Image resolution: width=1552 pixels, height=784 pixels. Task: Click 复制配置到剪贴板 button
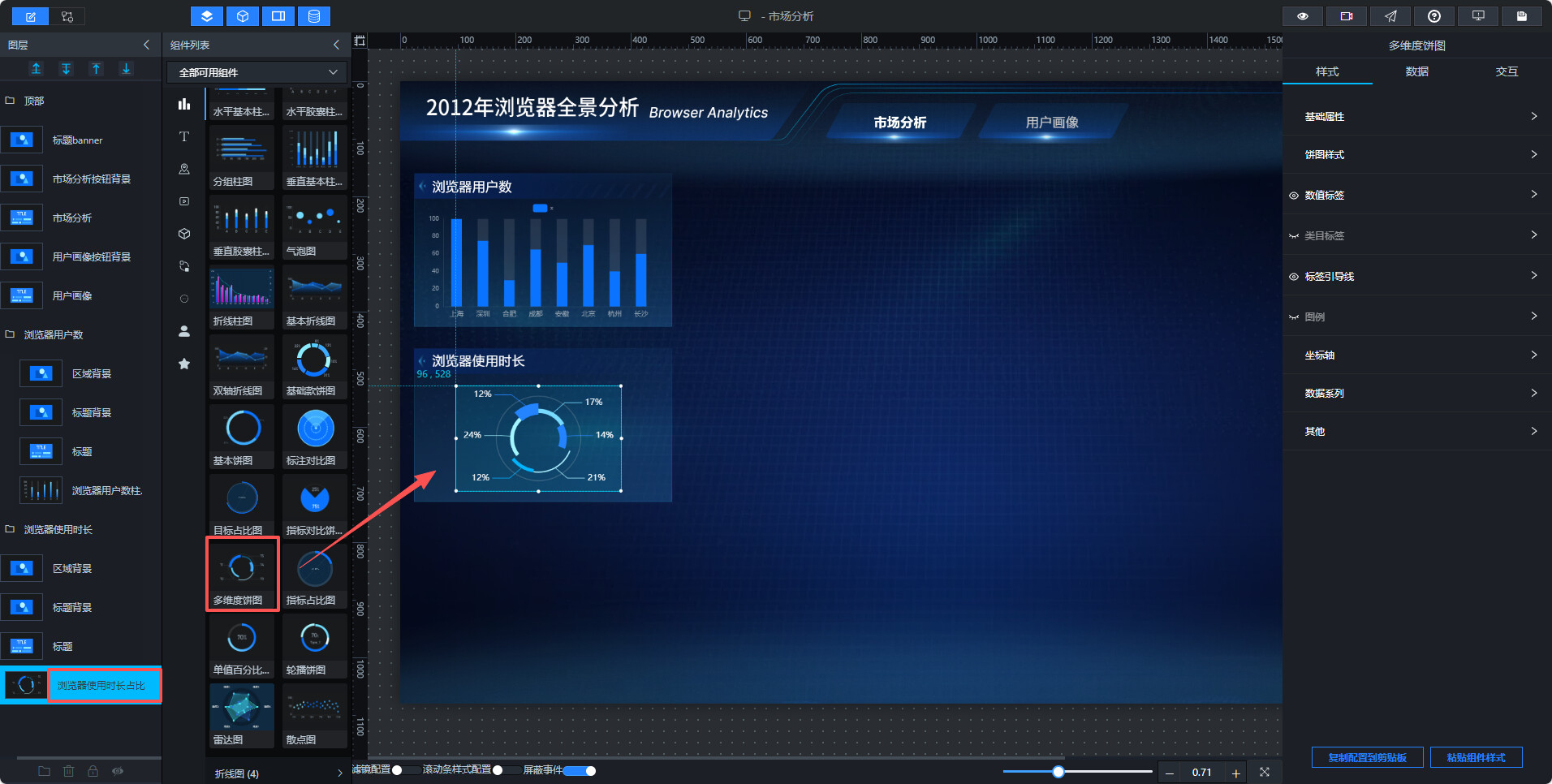coord(1367,757)
